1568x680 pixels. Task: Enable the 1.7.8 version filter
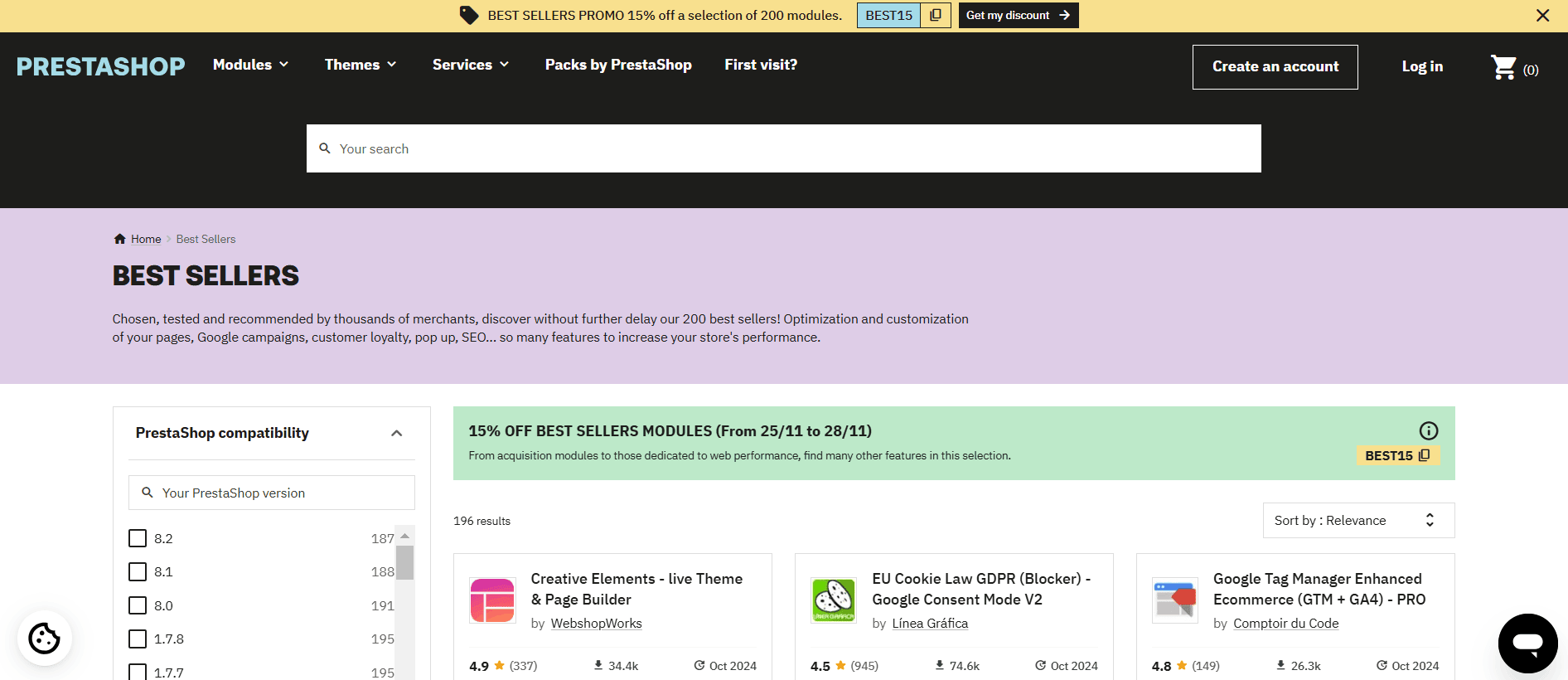(x=138, y=639)
